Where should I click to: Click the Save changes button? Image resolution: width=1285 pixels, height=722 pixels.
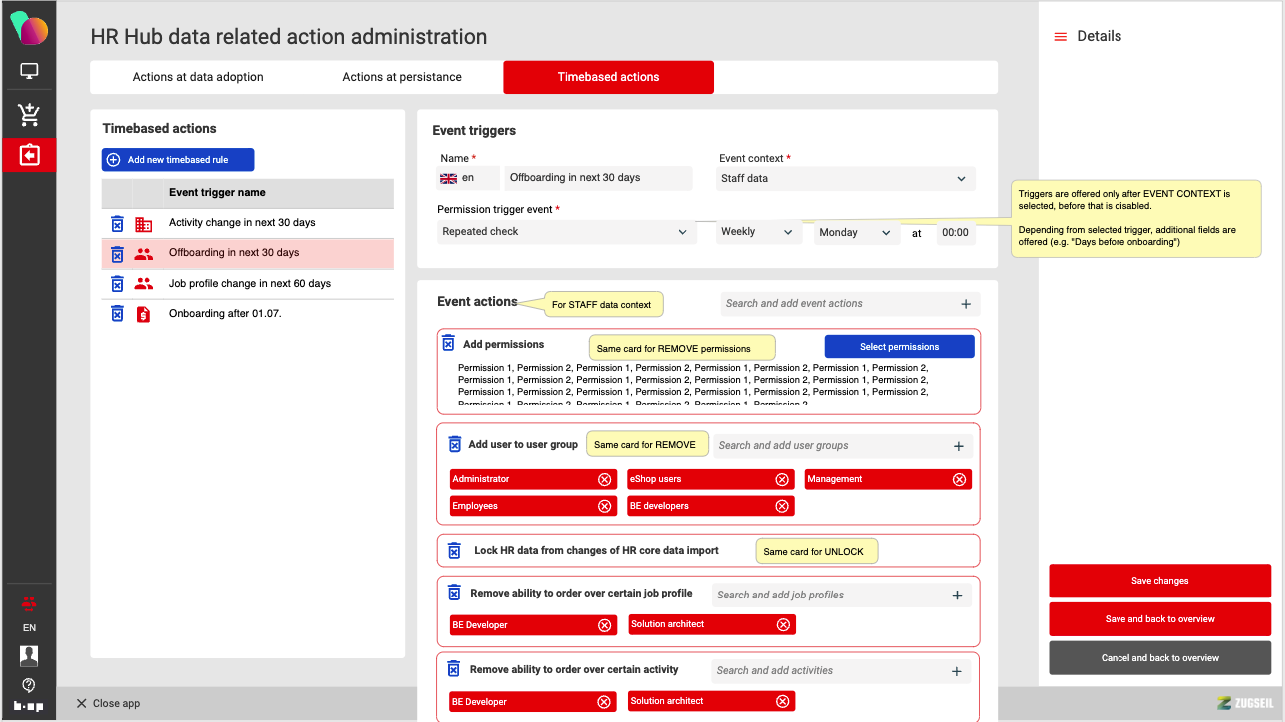pos(1159,581)
